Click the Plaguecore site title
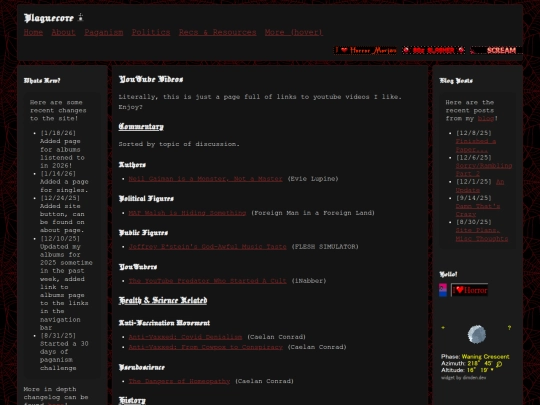Image resolution: width=540 pixels, height=405 pixels. [x=49, y=18]
